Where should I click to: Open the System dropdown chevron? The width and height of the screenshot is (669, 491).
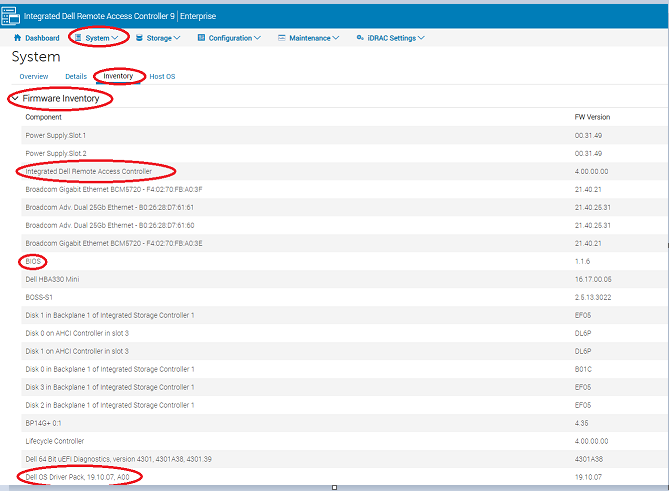point(114,38)
